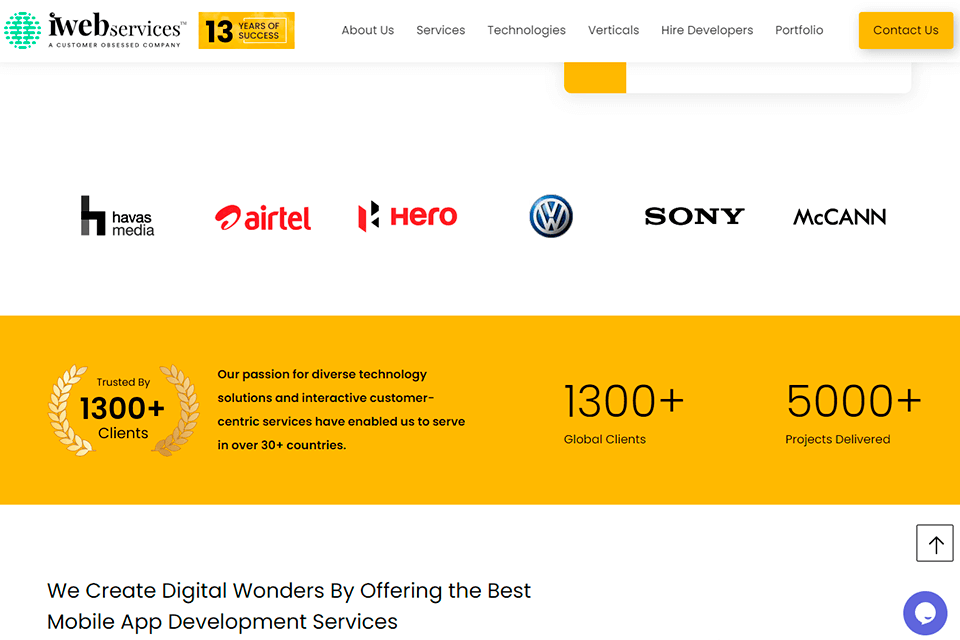
Task: Open the Services menu
Action: (x=440, y=30)
